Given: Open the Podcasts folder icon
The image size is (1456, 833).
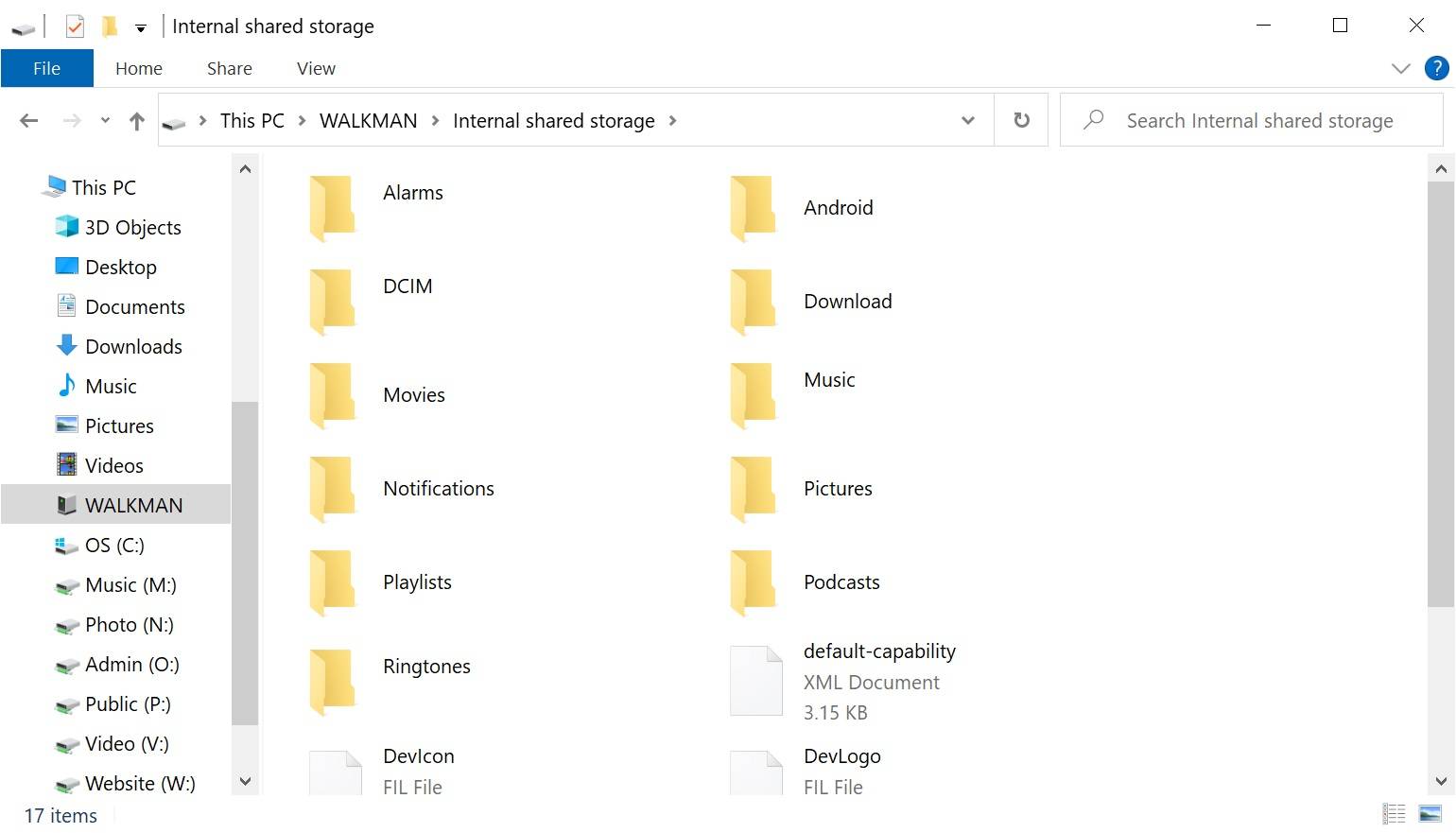Looking at the screenshot, I should (x=754, y=582).
